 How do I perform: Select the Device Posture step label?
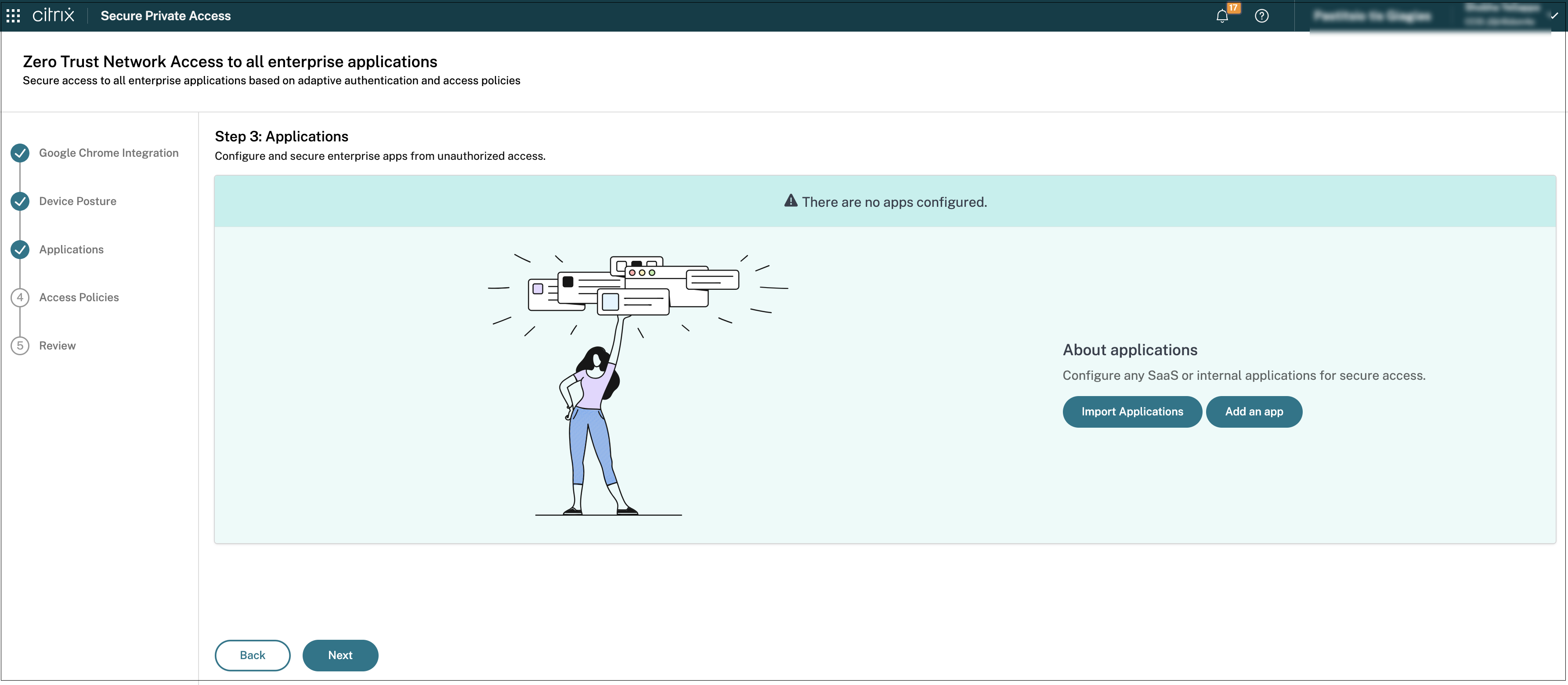coord(77,202)
